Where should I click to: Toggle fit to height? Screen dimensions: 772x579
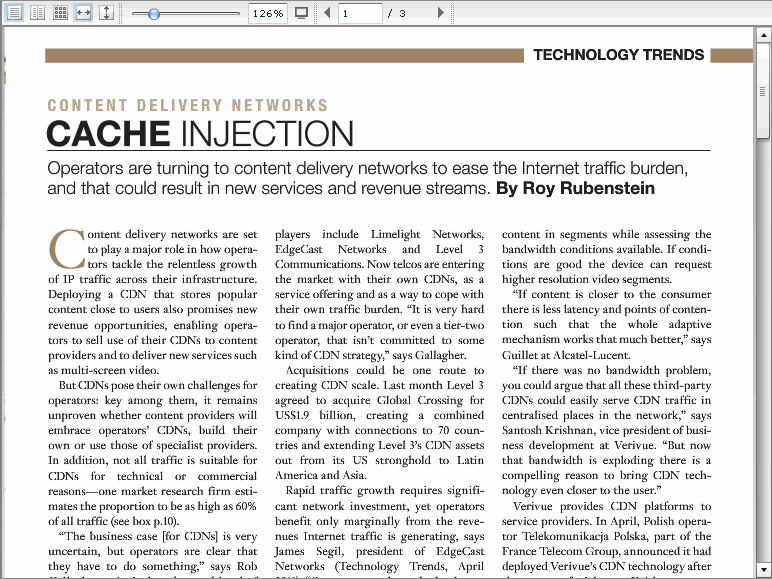coord(106,13)
